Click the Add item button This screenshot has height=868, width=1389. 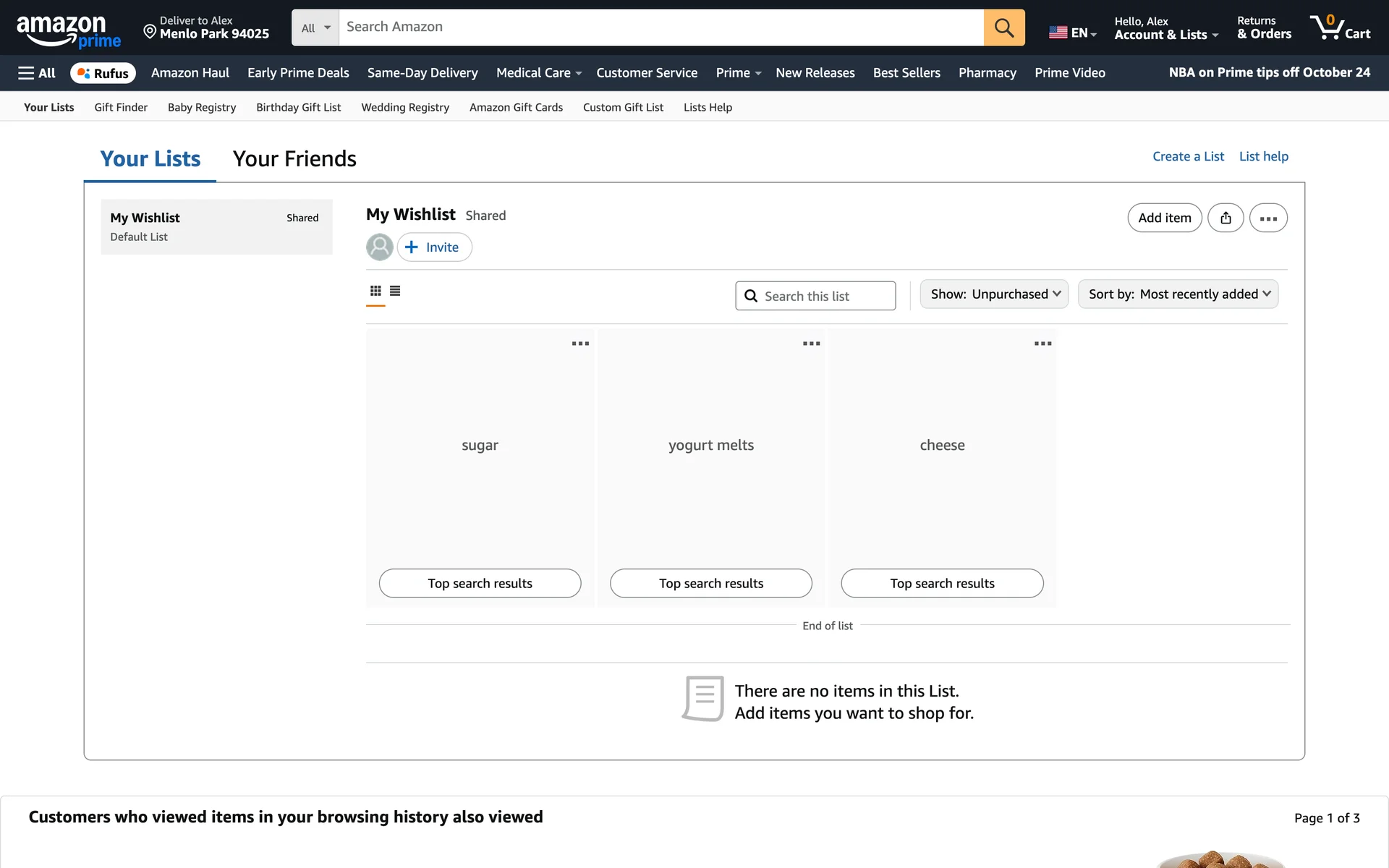coord(1164,218)
